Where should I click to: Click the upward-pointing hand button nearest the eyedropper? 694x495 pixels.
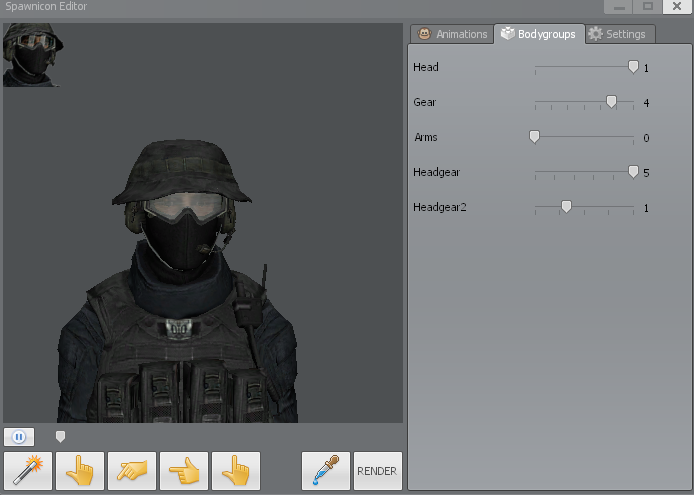tap(236, 471)
